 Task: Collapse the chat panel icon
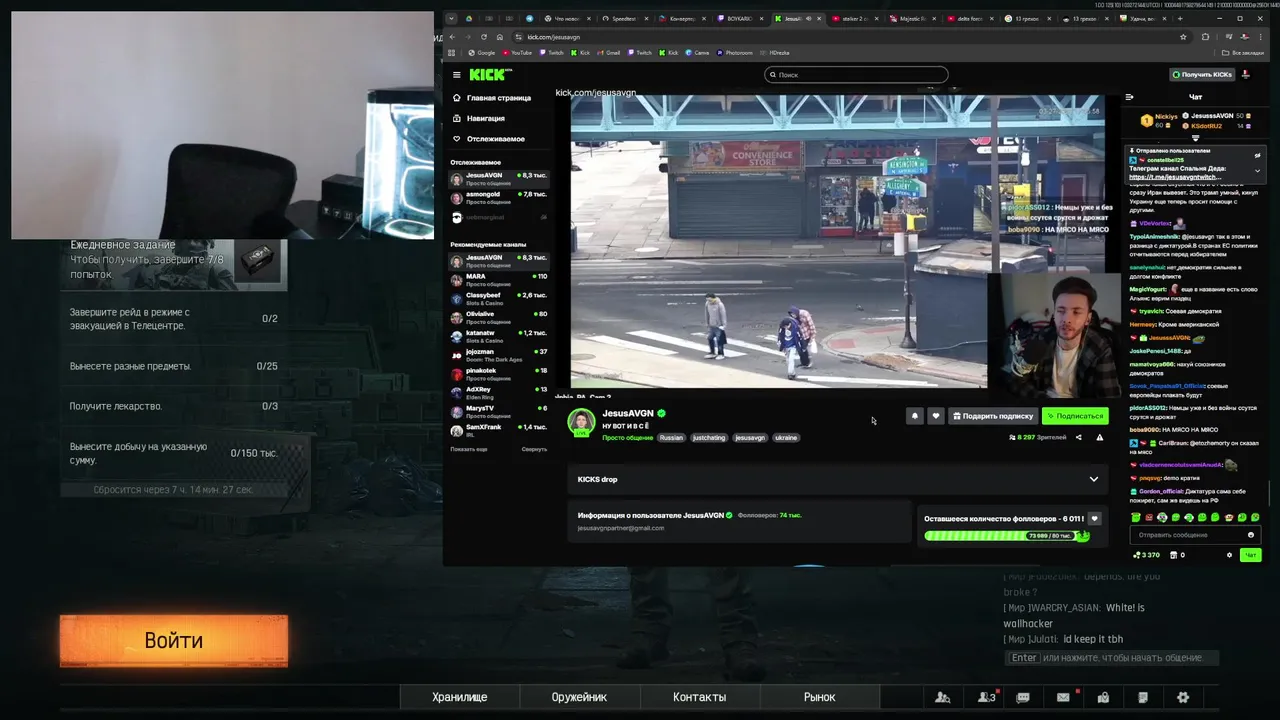pyautogui.click(x=1129, y=97)
